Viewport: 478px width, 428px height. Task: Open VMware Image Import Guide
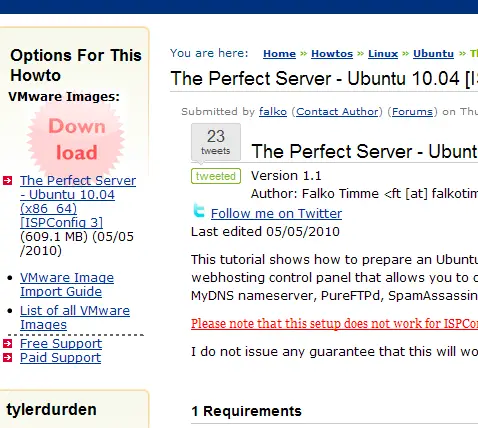[x=67, y=285]
